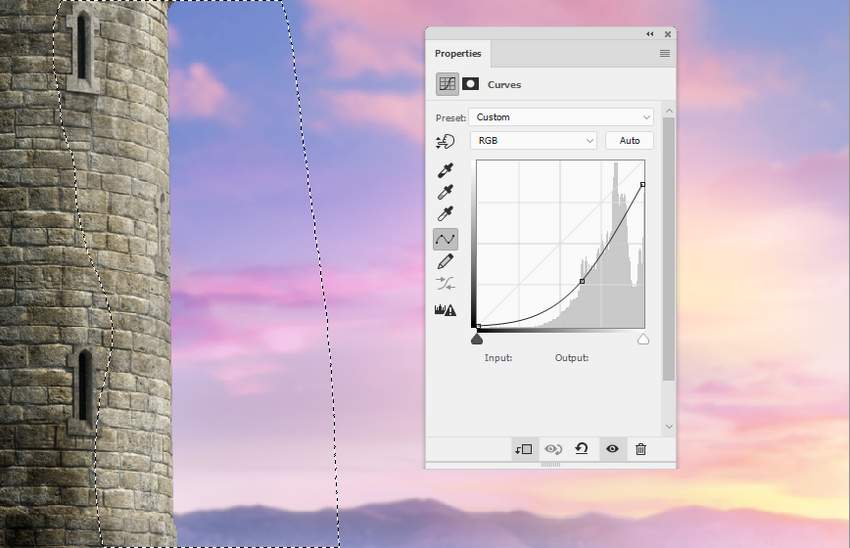Screen dimensions: 850x548
Task: Select the bottom-left curve control point
Action: pyautogui.click(x=478, y=327)
